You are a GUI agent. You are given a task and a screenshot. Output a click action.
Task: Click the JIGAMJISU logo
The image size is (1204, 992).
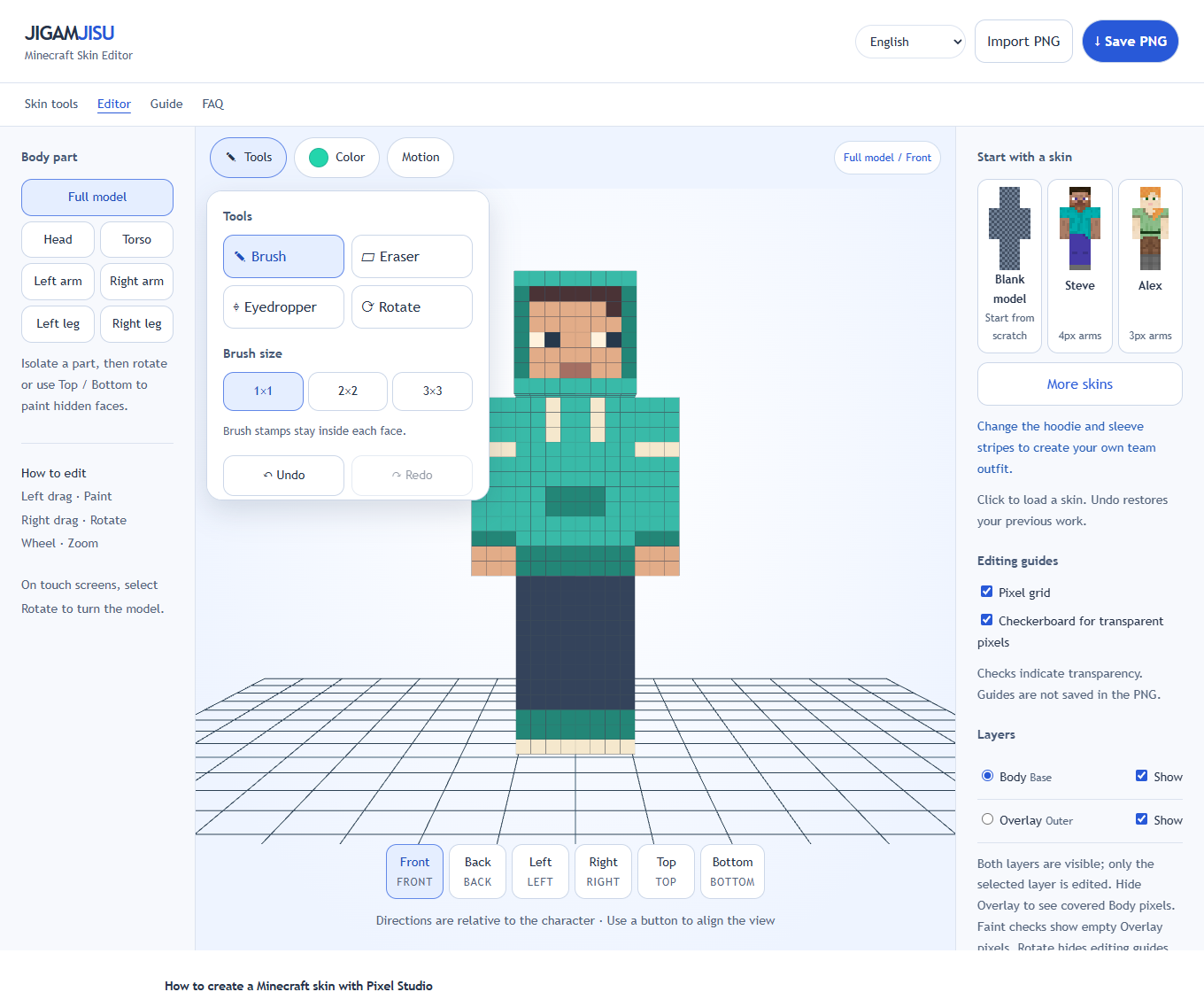pyautogui.click(x=69, y=34)
